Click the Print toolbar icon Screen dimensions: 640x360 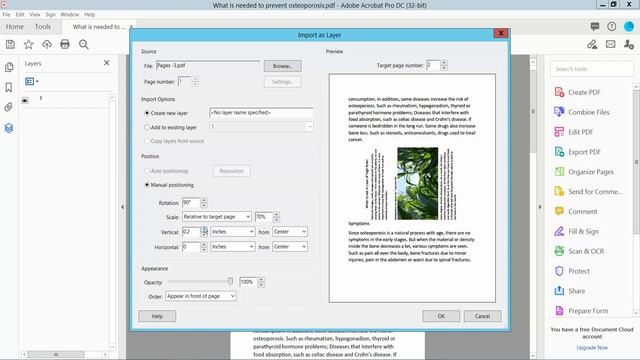65,44
